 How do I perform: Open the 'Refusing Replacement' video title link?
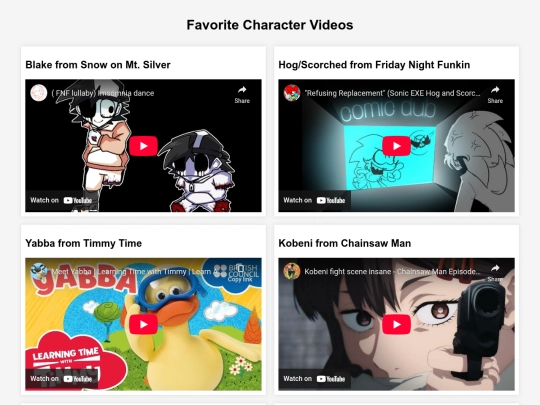[392, 93]
